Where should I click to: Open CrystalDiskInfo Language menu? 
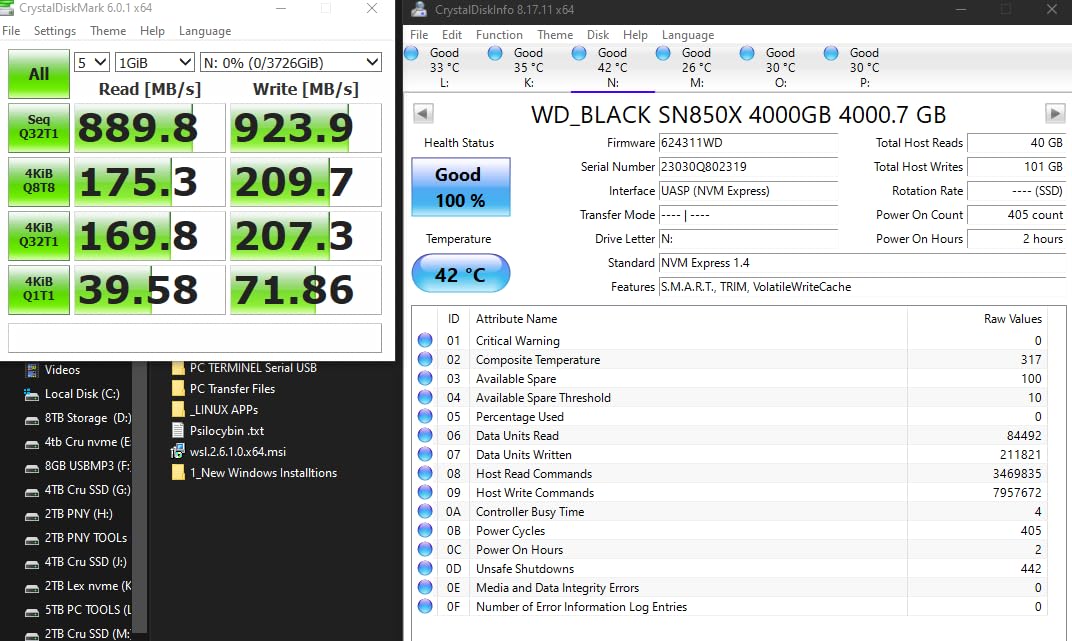tap(688, 35)
